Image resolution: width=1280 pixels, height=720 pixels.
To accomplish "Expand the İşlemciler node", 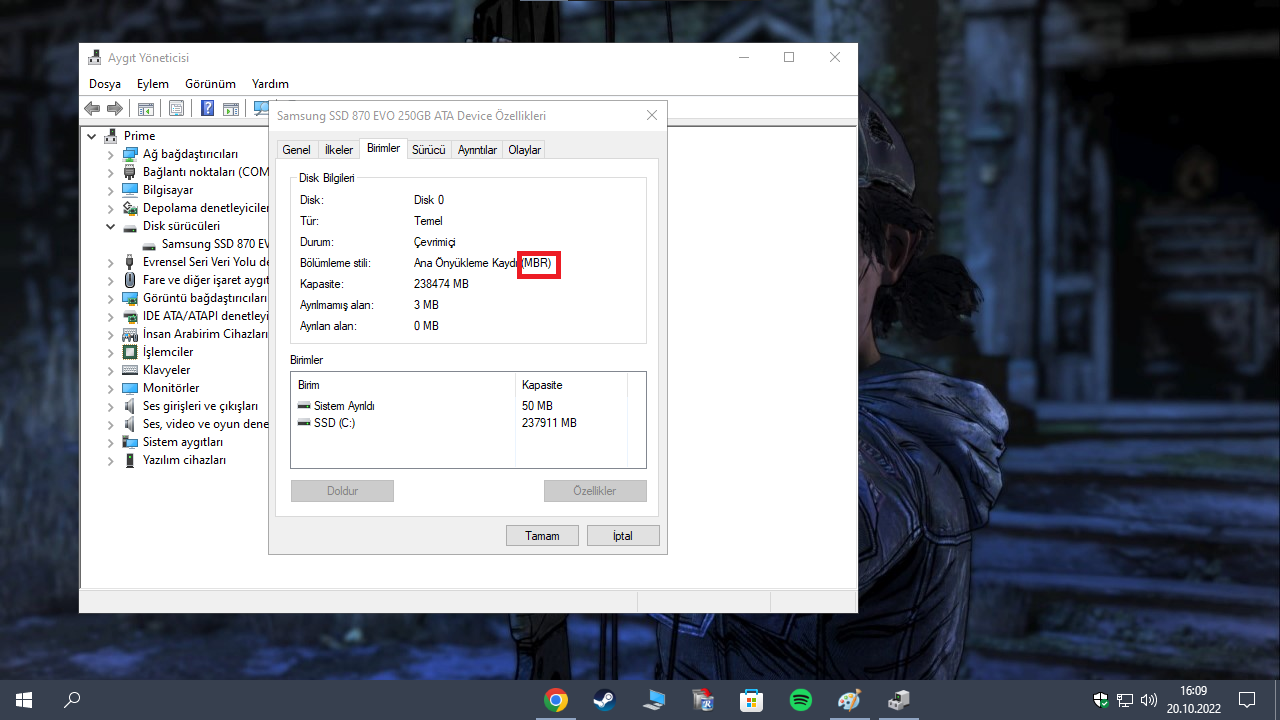I will coord(111,352).
